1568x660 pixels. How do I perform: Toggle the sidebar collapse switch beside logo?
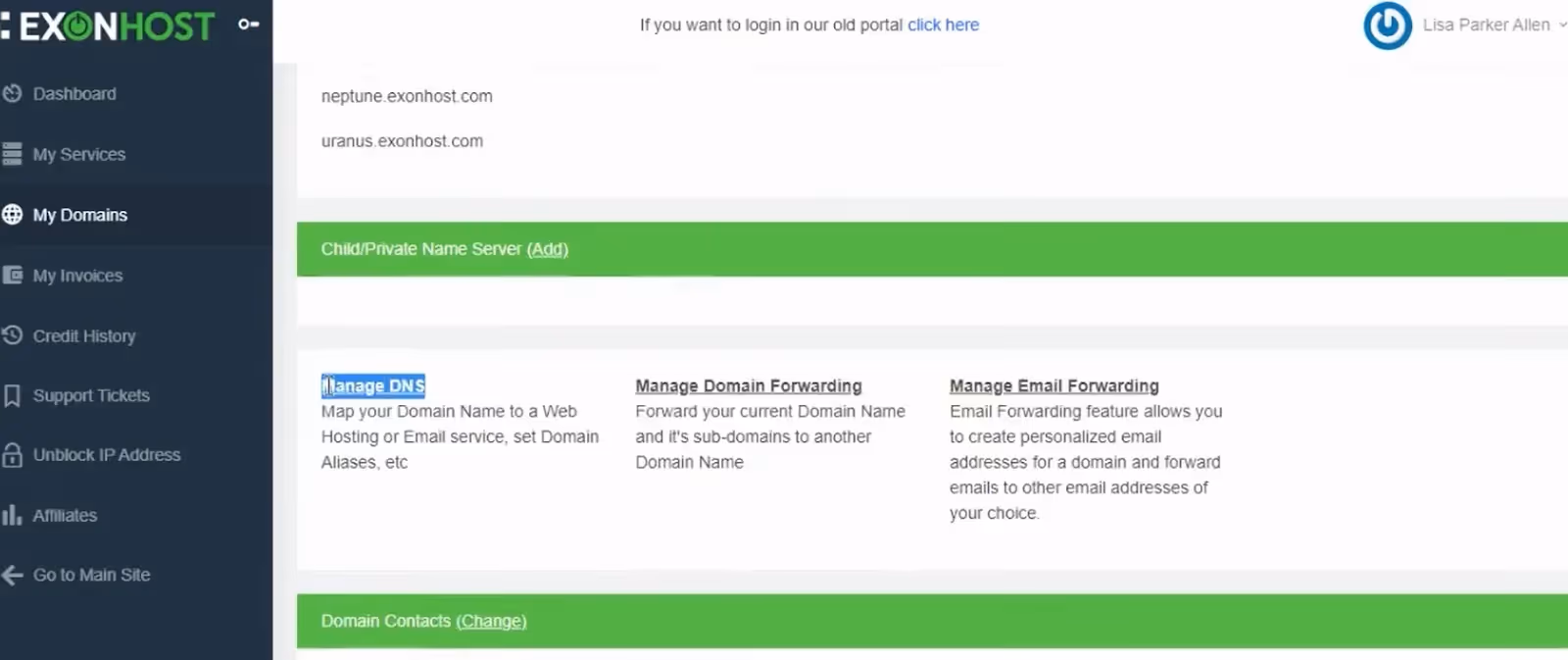point(249,25)
